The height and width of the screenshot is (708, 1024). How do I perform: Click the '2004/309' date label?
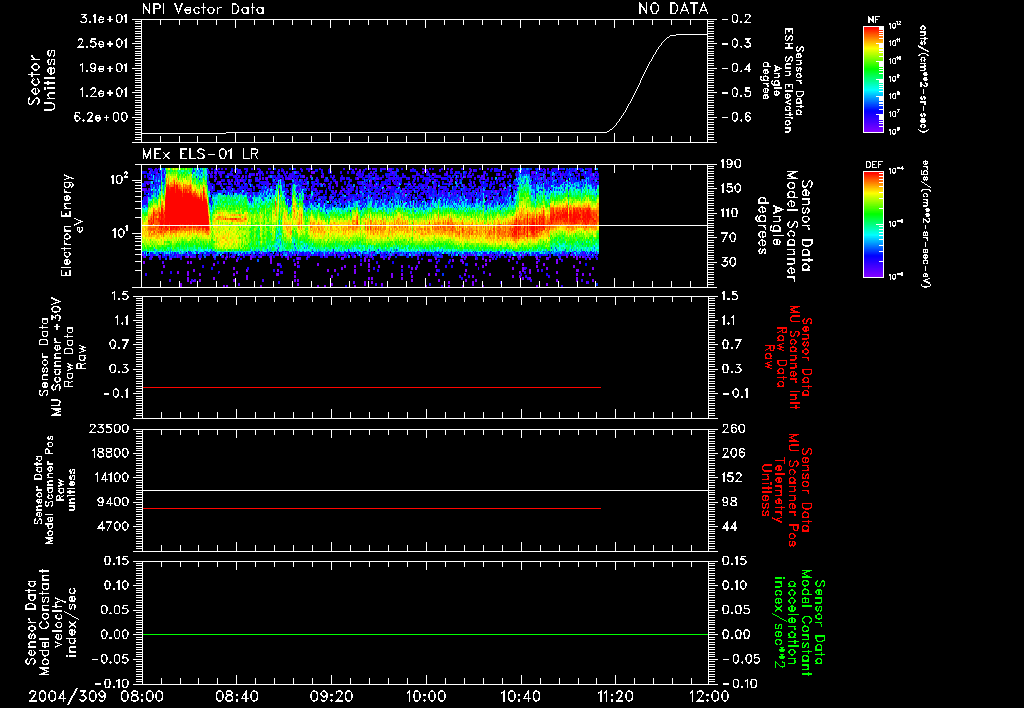pos(67,696)
